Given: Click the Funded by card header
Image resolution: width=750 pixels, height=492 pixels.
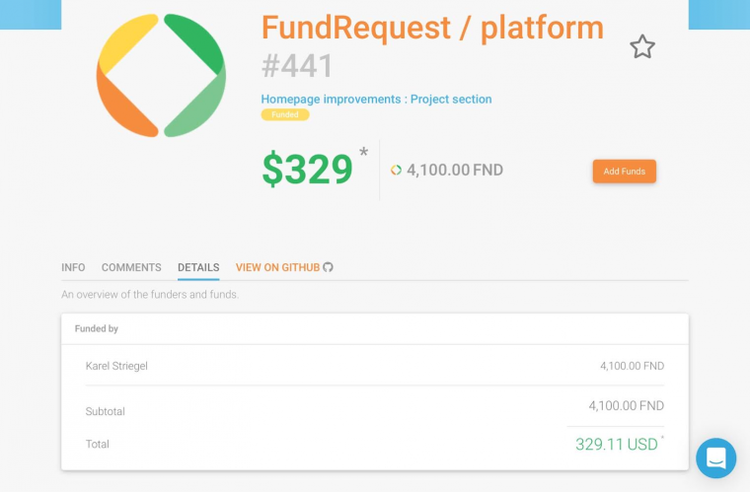Looking at the screenshot, I should click(97, 328).
